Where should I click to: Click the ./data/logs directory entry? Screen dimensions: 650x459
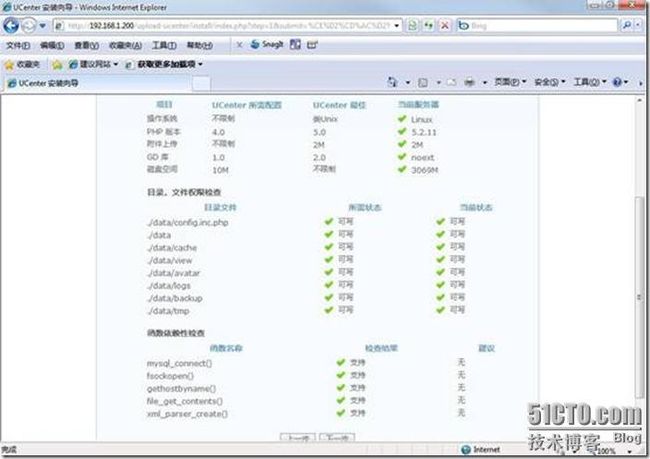(169, 286)
